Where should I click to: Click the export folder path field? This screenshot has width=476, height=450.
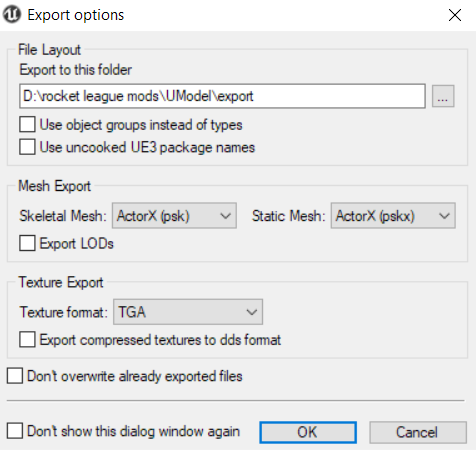coord(222,96)
